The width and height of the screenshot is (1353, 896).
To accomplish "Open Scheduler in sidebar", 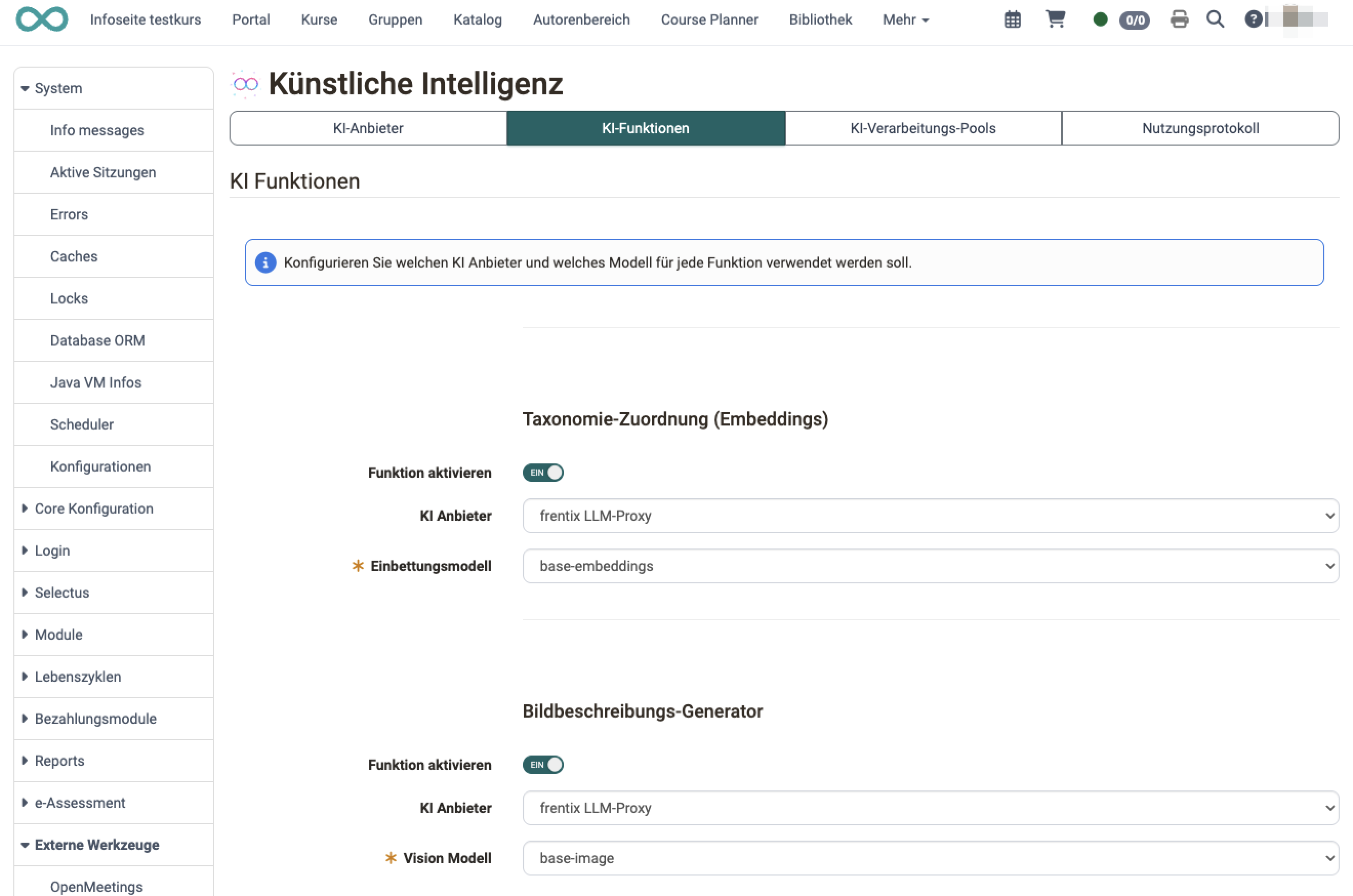I will pos(114,424).
